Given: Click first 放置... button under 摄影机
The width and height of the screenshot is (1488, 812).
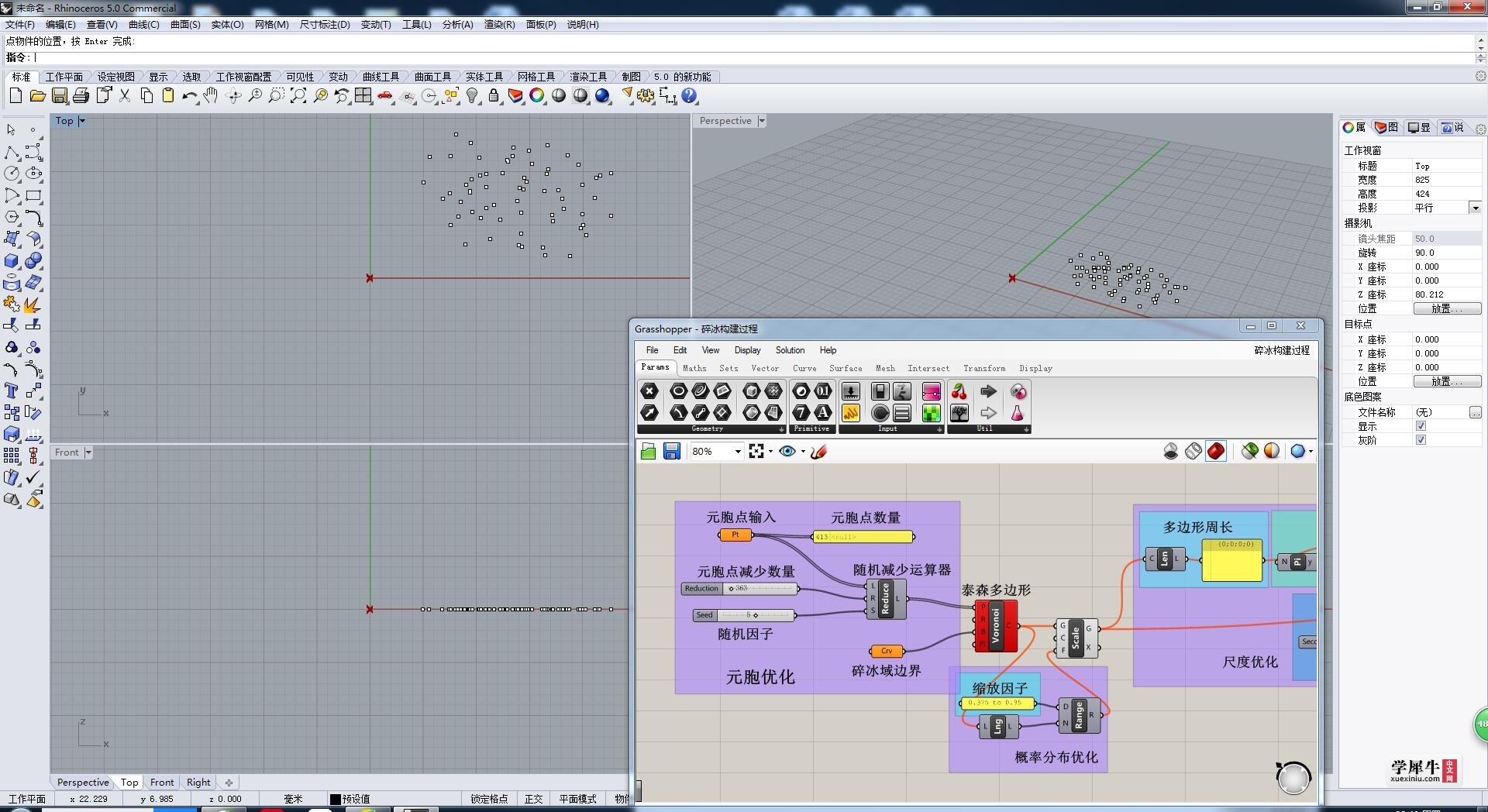Looking at the screenshot, I should [x=1447, y=308].
